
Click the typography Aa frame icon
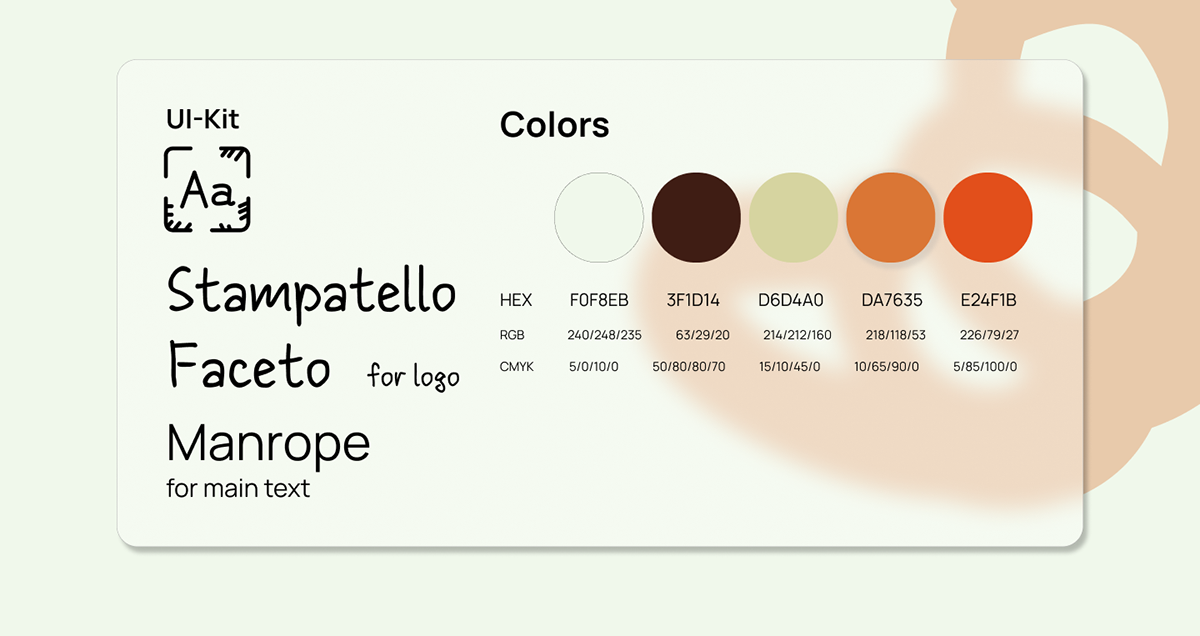[207, 190]
